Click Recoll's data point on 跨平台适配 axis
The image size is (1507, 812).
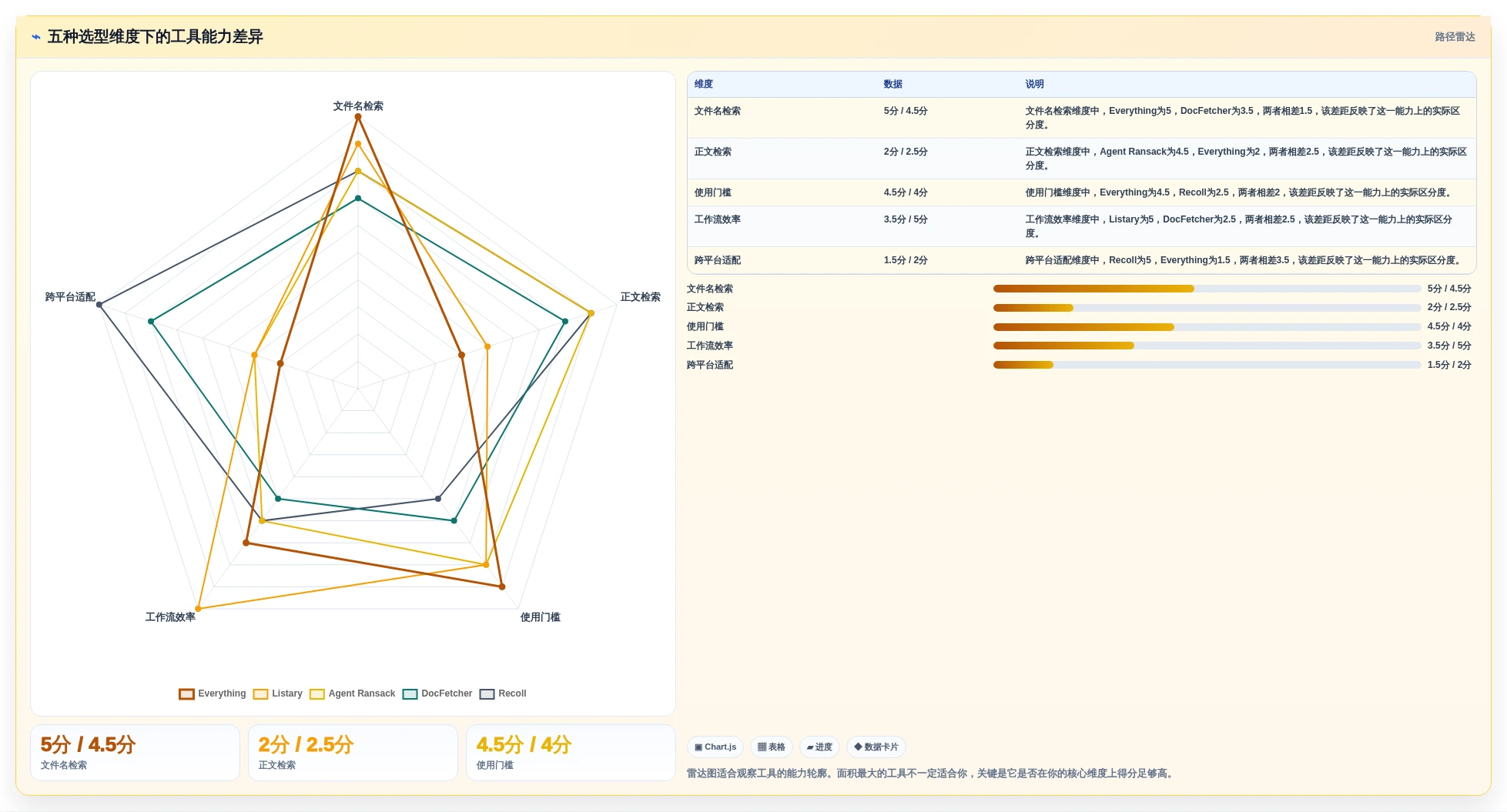coord(99,305)
